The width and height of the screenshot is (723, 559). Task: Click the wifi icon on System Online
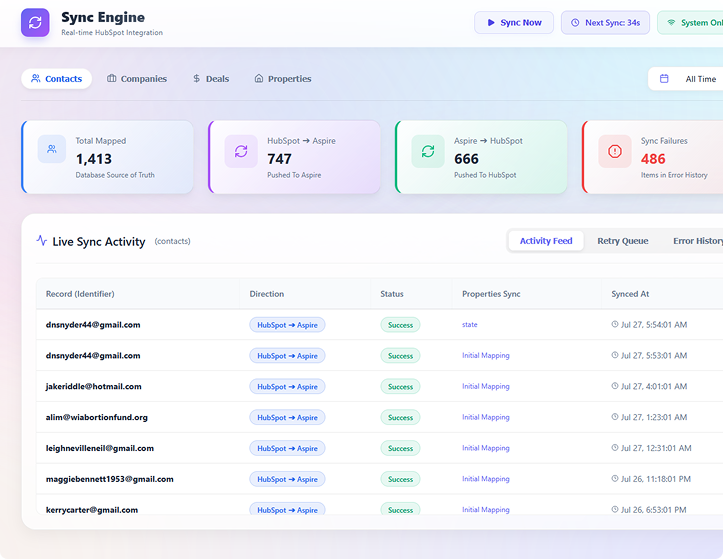coord(671,23)
